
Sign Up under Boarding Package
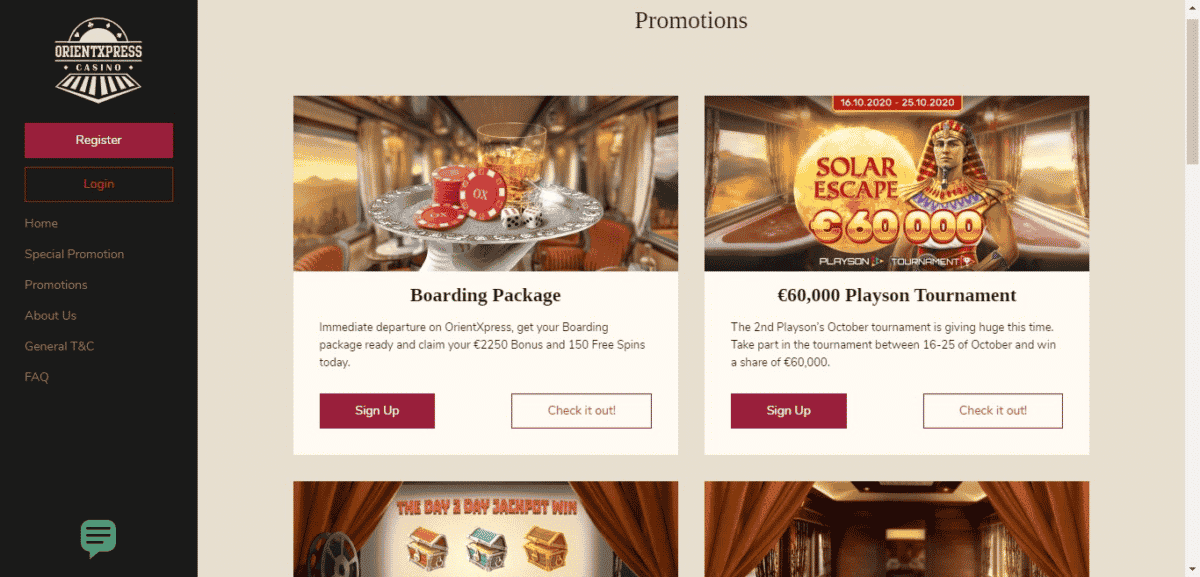[x=377, y=411]
